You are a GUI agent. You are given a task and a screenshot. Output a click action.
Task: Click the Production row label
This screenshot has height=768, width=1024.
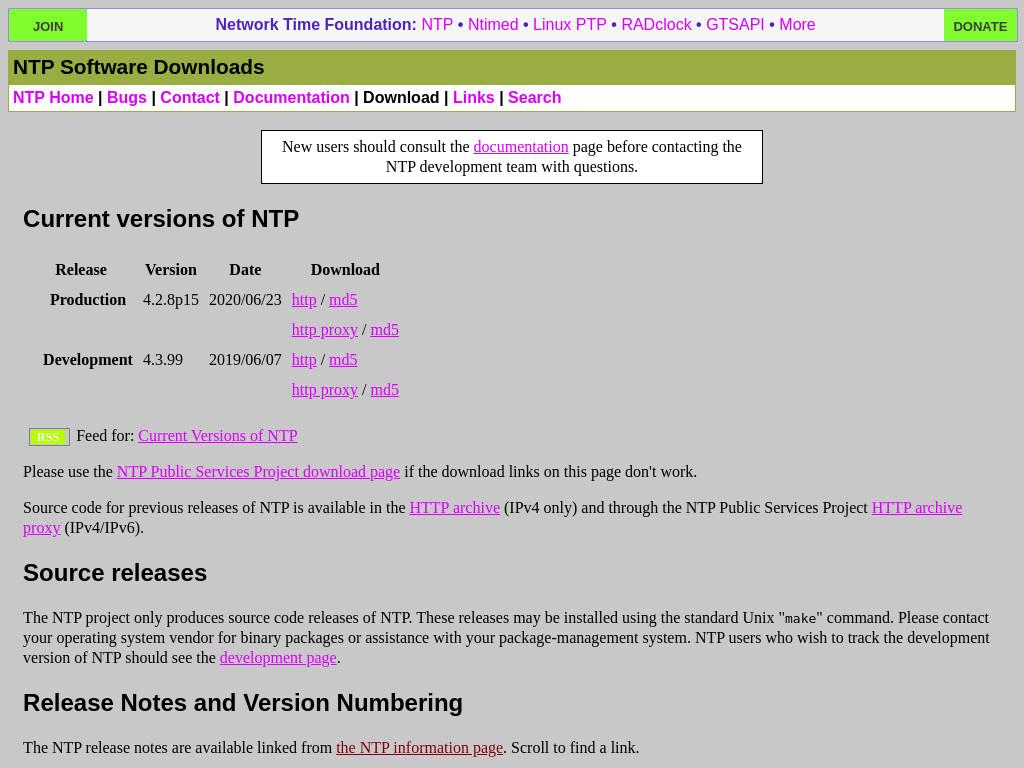[88, 300]
